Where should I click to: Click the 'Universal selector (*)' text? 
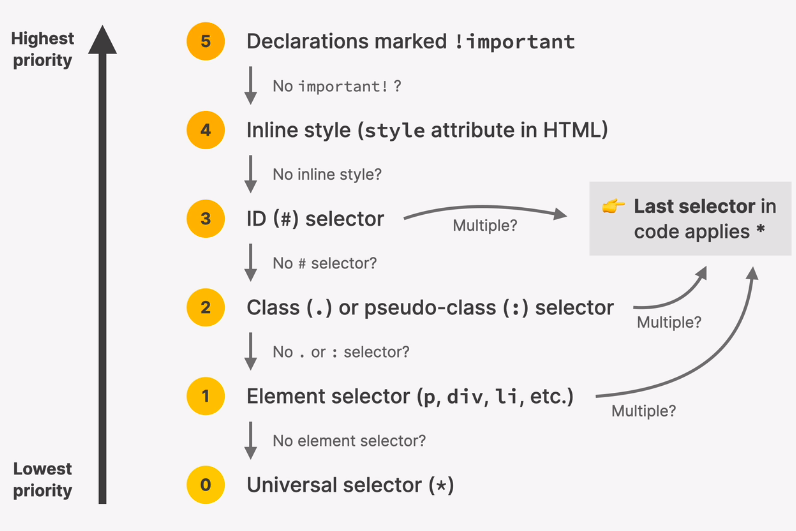(350, 485)
